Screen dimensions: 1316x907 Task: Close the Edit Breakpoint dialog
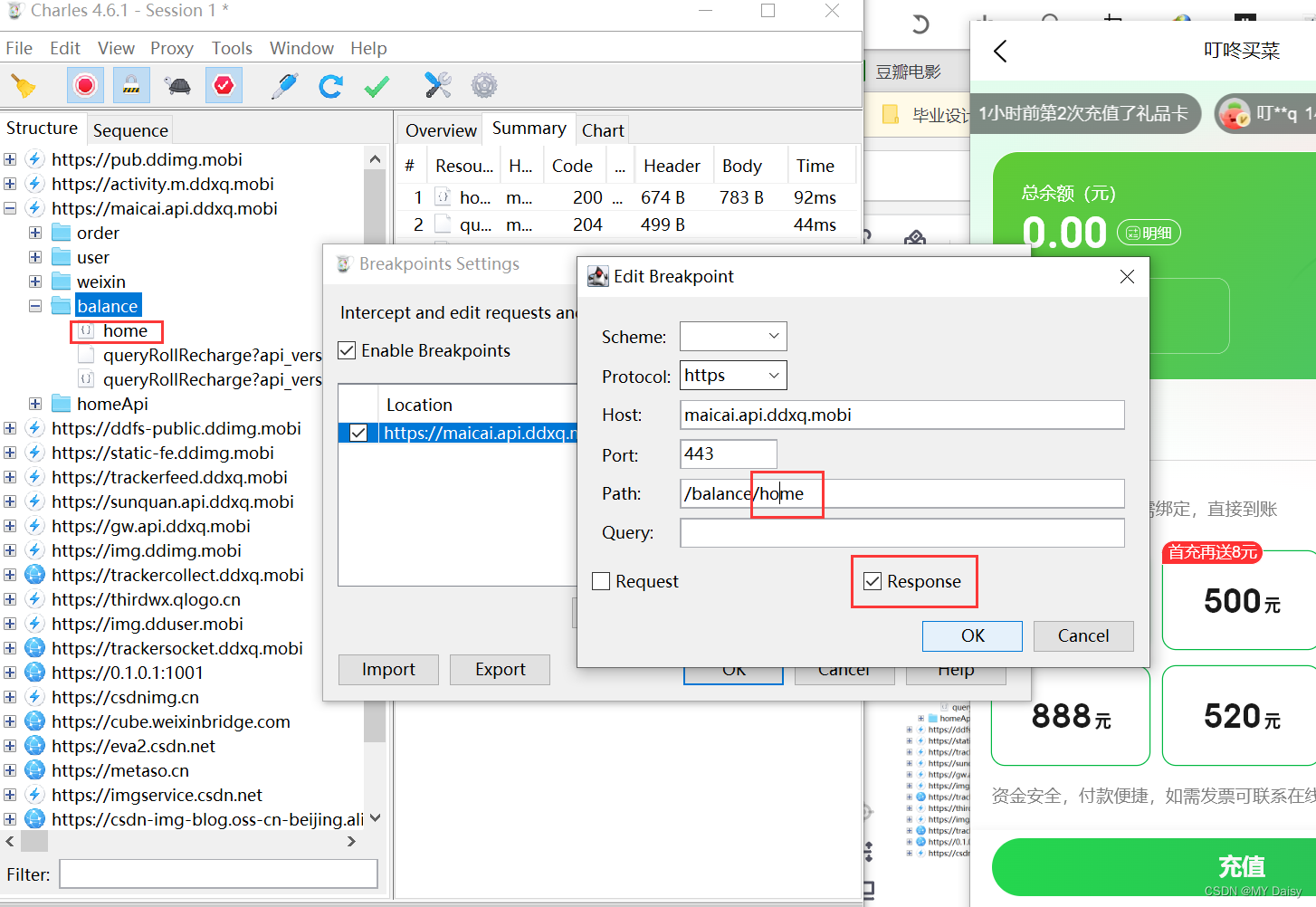pos(1127,276)
